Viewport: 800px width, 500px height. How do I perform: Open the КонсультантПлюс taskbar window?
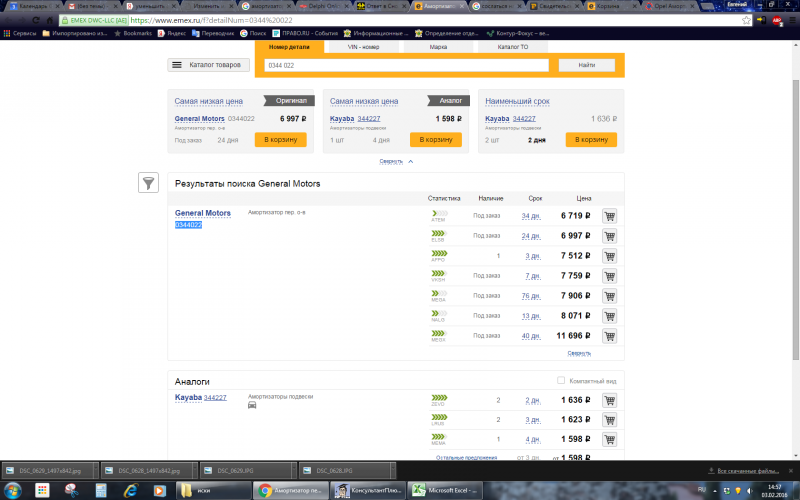pyautogui.click(x=368, y=490)
